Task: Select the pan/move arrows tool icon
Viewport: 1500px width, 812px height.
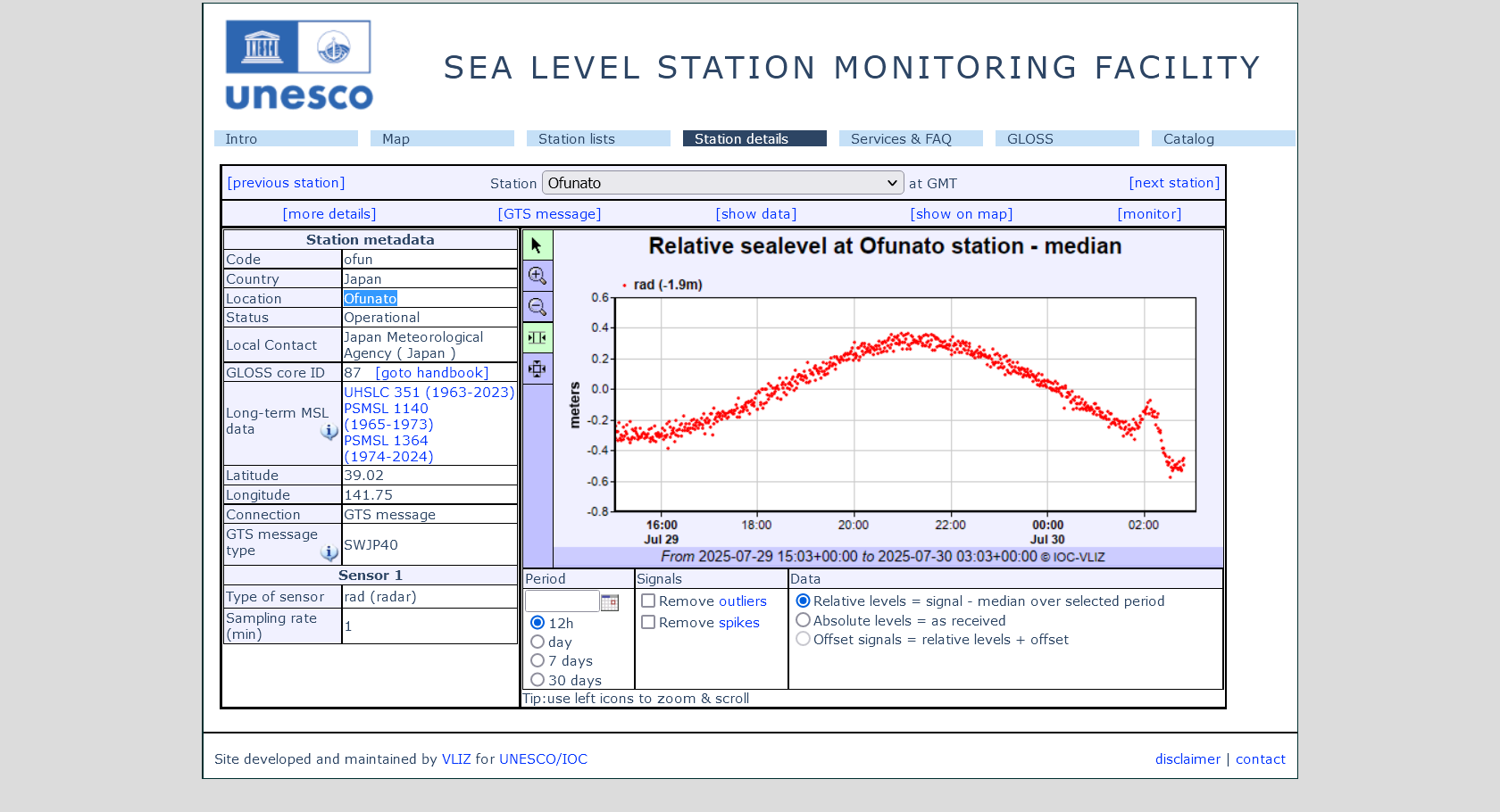Action: [x=537, y=369]
